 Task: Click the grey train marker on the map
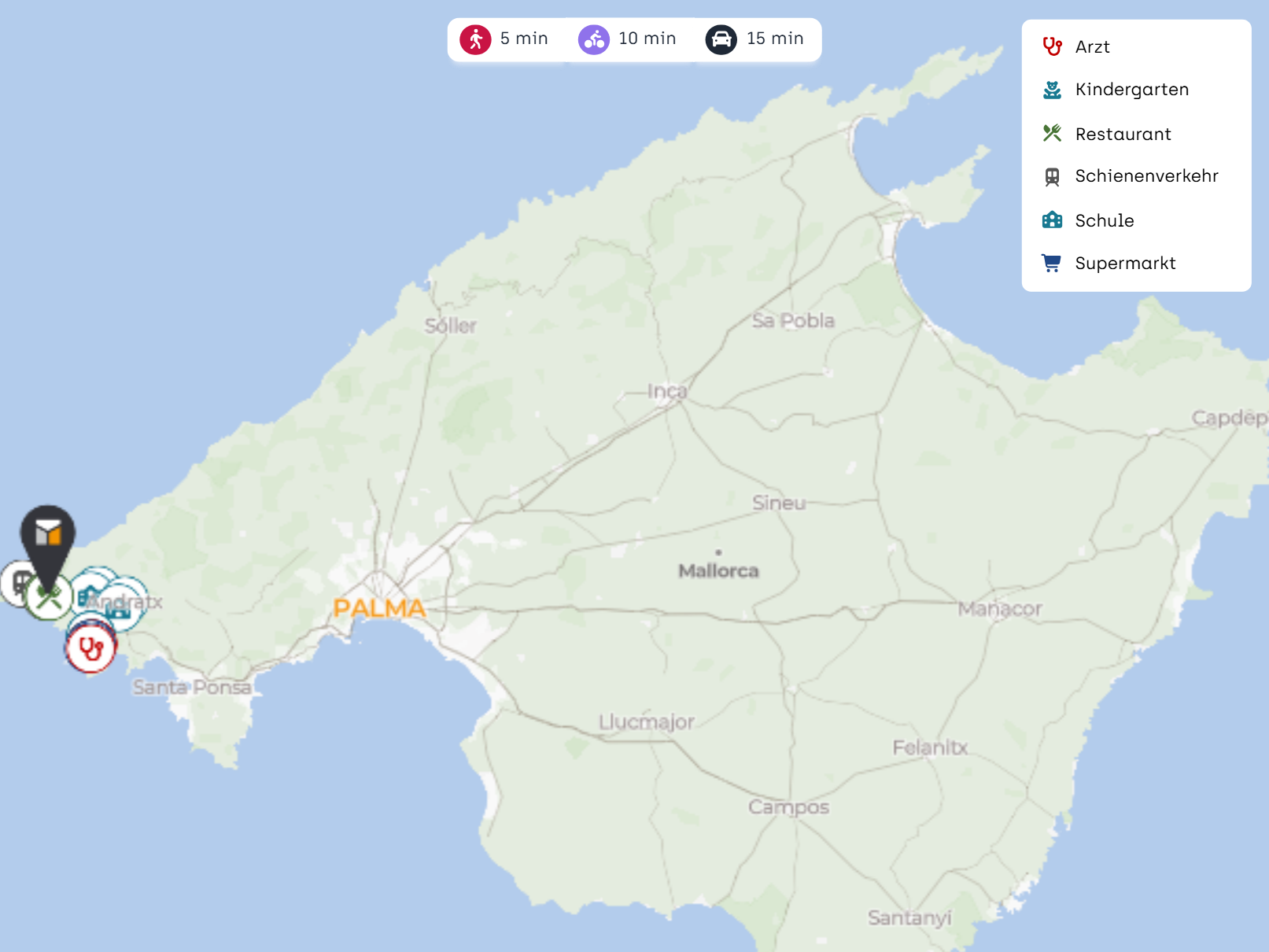point(14,583)
